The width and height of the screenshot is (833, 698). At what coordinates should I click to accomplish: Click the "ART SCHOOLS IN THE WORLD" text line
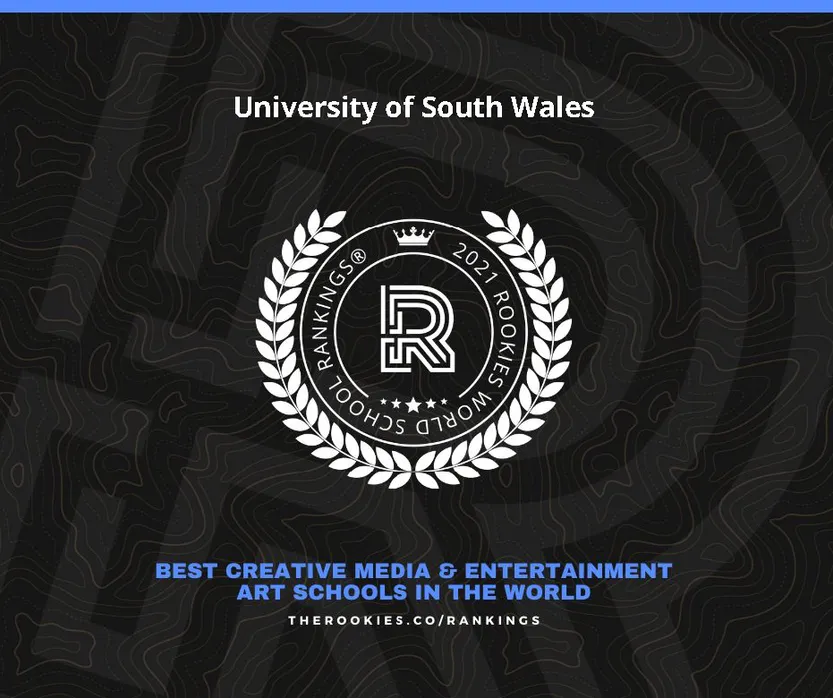414,592
